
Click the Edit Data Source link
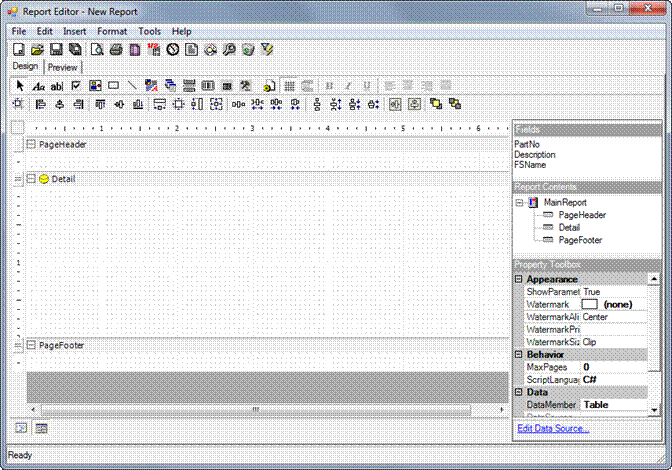click(x=552, y=428)
